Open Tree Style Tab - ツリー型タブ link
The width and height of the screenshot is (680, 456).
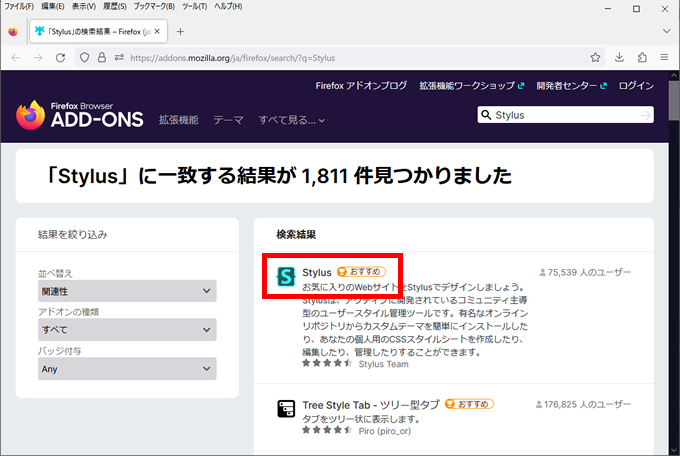pos(371,405)
